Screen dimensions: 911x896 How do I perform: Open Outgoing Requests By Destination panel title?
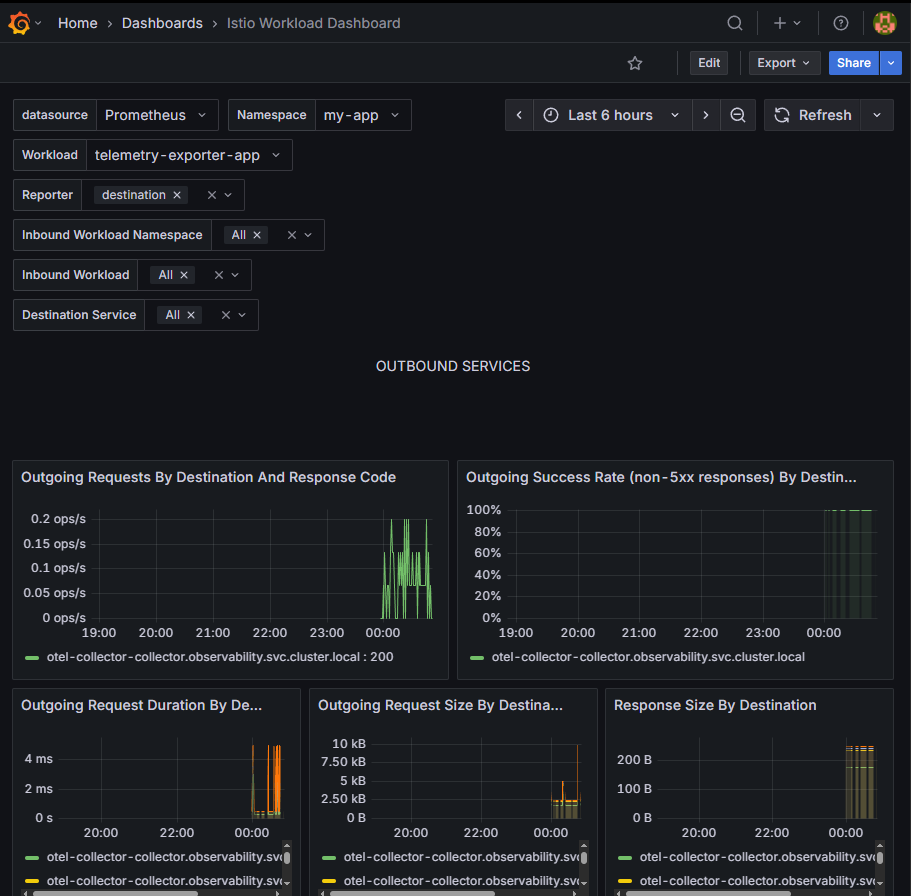point(209,478)
